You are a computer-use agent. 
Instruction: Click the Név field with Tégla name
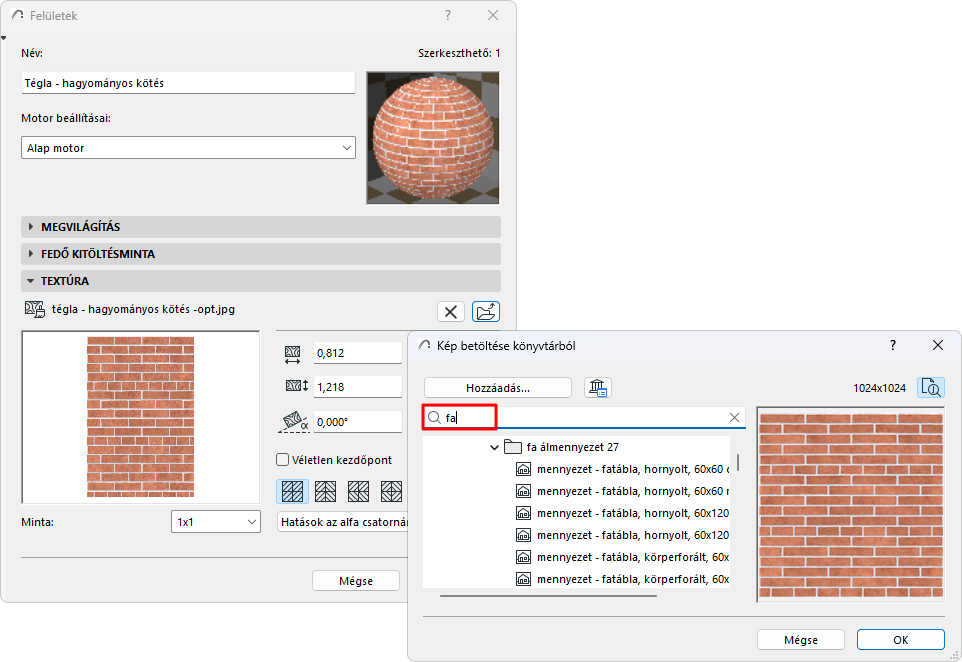click(188, 83)
